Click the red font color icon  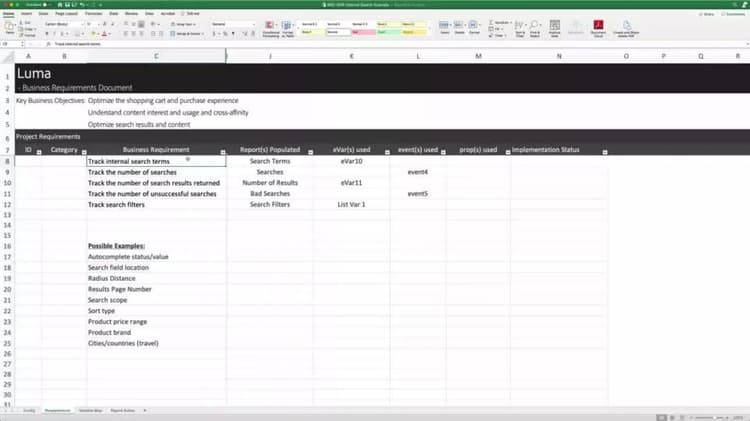[104, 34]
